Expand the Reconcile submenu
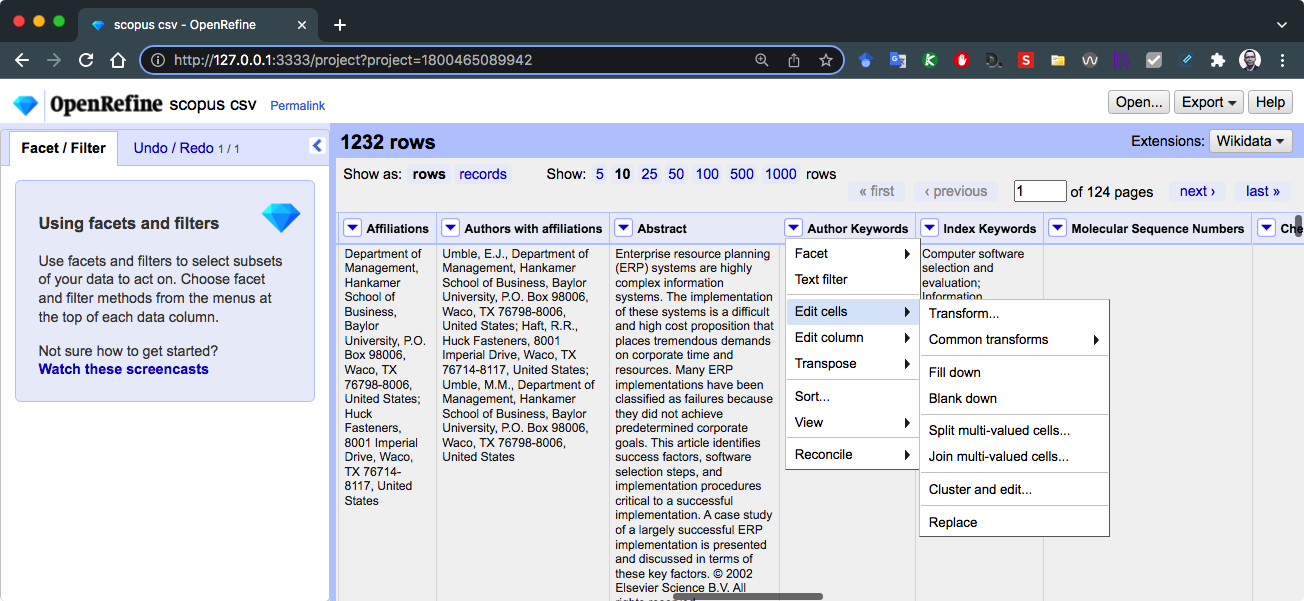This screenshot has width=1304, height=601. point(852,454)
